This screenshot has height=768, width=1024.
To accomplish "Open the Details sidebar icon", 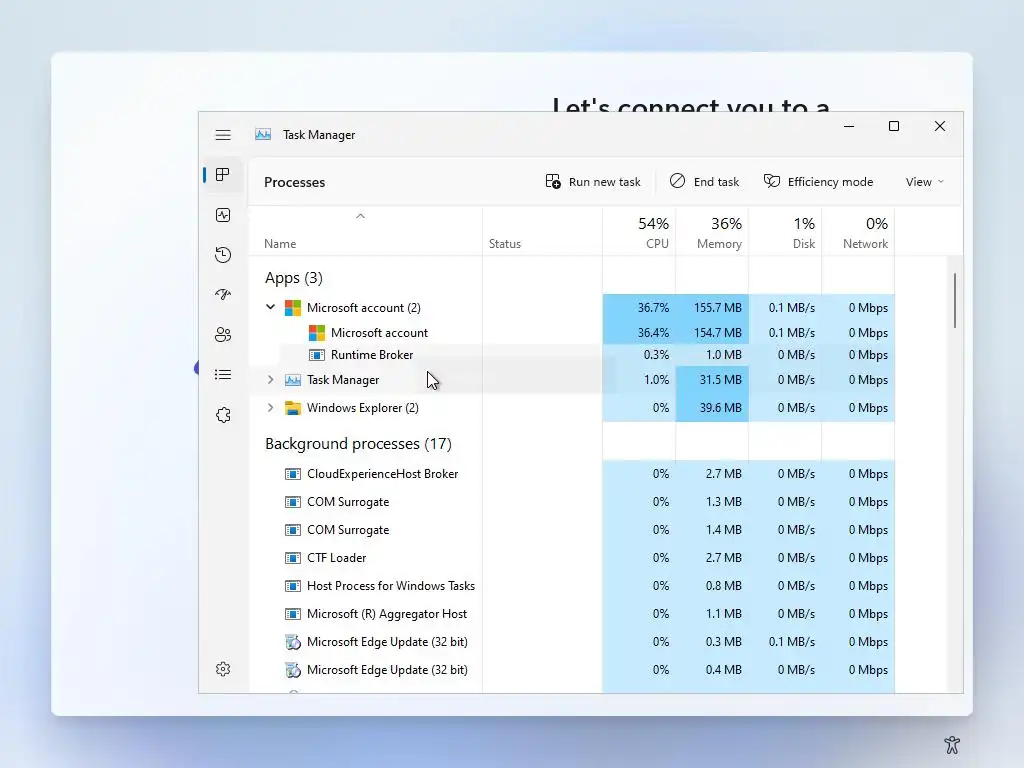I will coord(223,374).
